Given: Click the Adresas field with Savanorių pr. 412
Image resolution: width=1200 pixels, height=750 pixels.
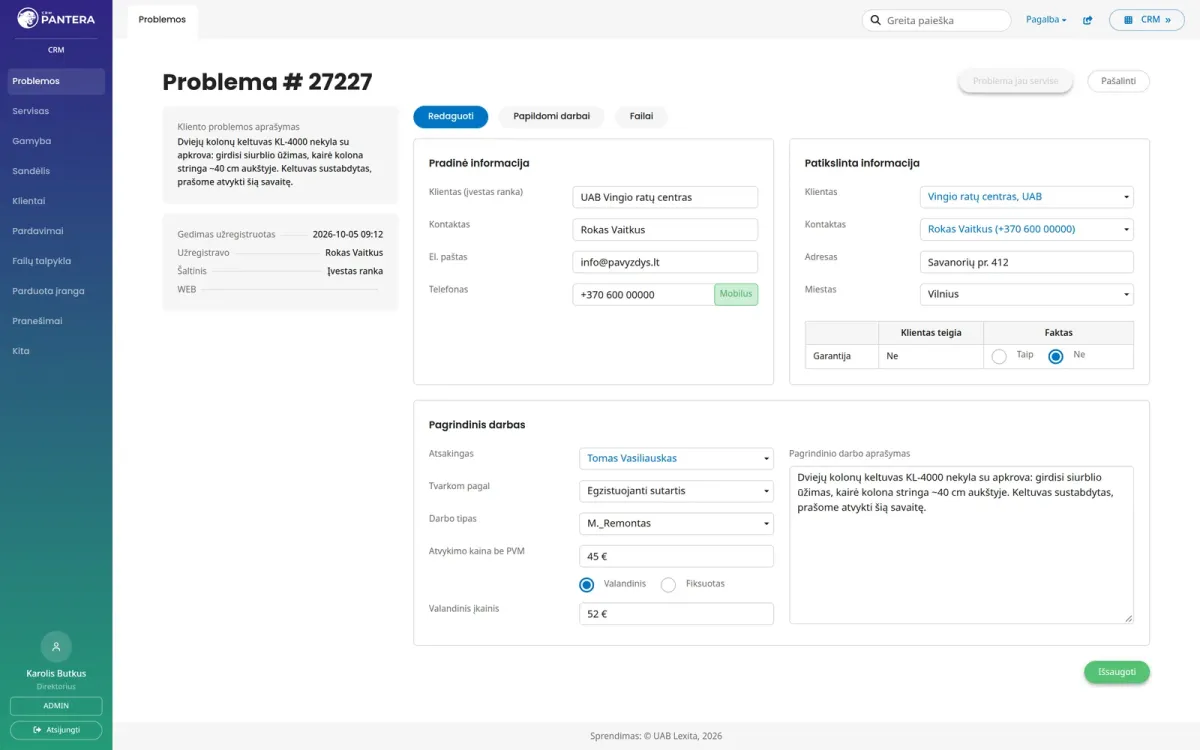Looking at the screenshot, I should point(1026,262).
